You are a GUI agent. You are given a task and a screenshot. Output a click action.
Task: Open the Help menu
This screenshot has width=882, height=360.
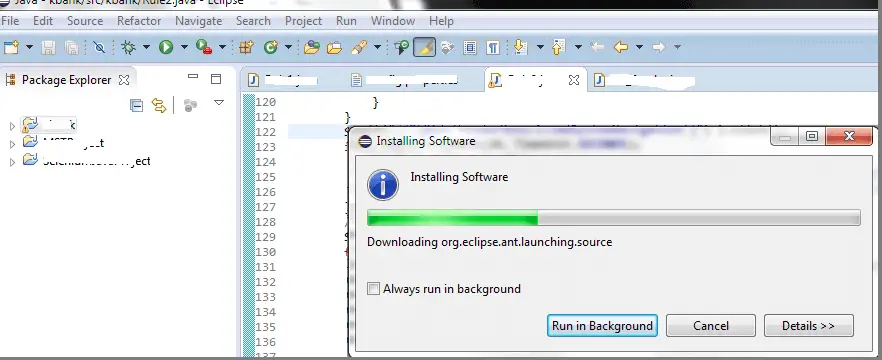point(441,21)
